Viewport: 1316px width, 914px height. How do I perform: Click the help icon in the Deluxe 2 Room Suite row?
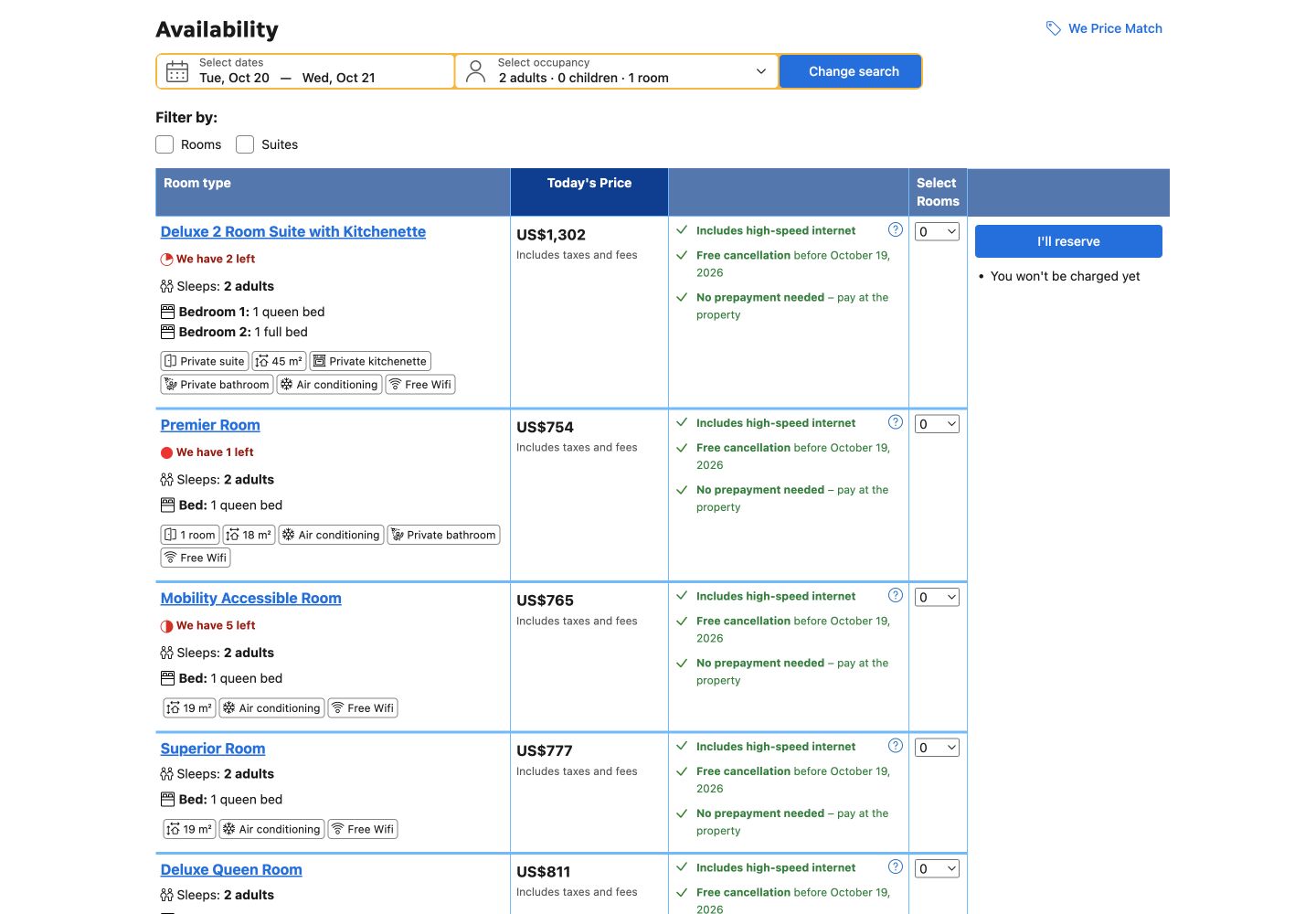(896, 229)
